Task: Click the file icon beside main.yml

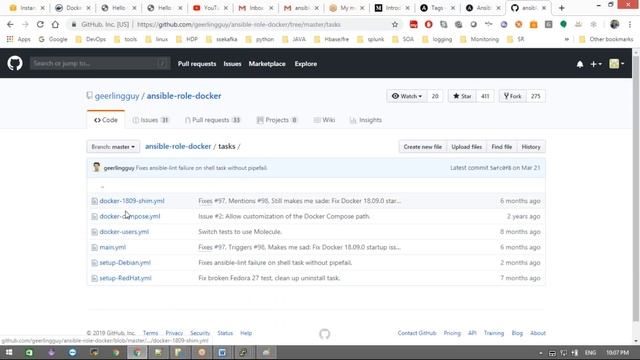Action: (94, 247)
